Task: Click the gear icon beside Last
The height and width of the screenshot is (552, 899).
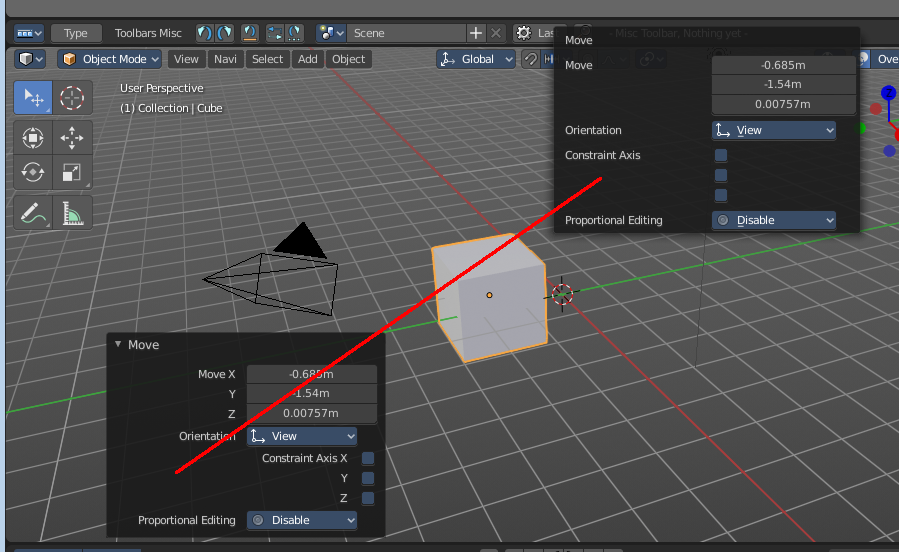Action: [x=523, y=33]
